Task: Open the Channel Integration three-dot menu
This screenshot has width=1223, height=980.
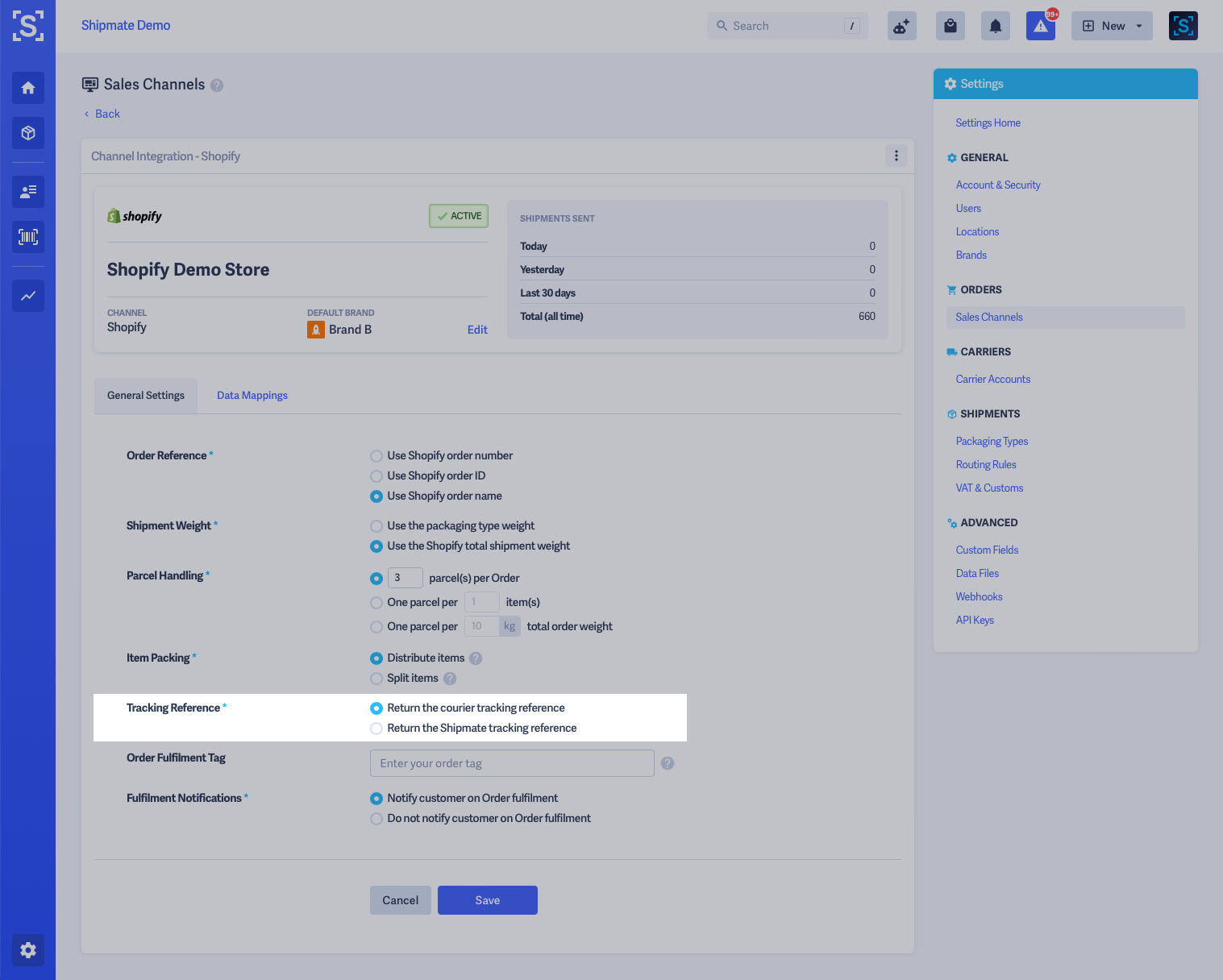Action: pos(896,156)
